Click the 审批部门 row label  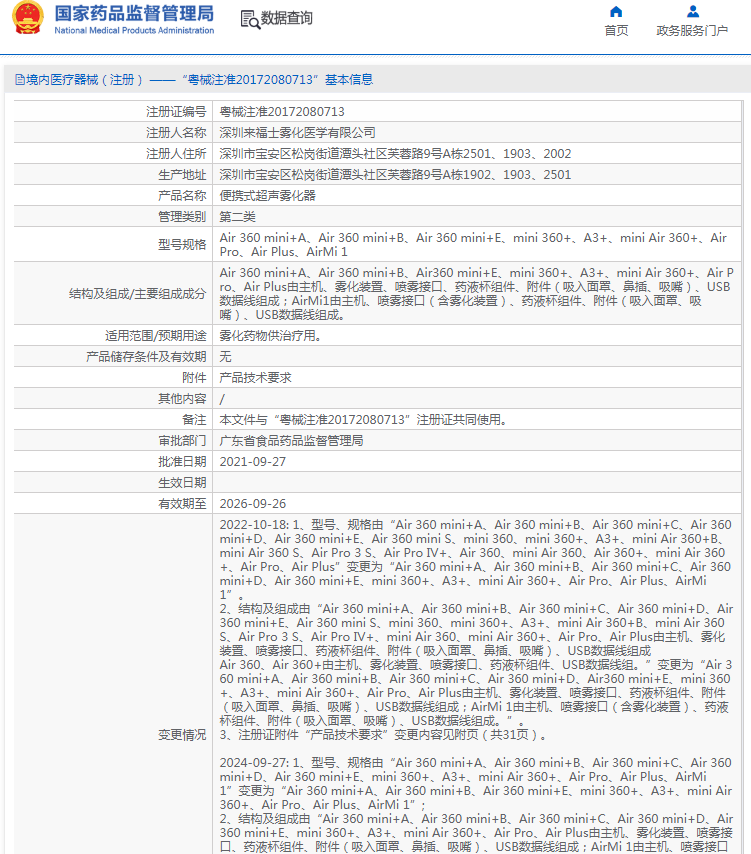coord(182,441)
